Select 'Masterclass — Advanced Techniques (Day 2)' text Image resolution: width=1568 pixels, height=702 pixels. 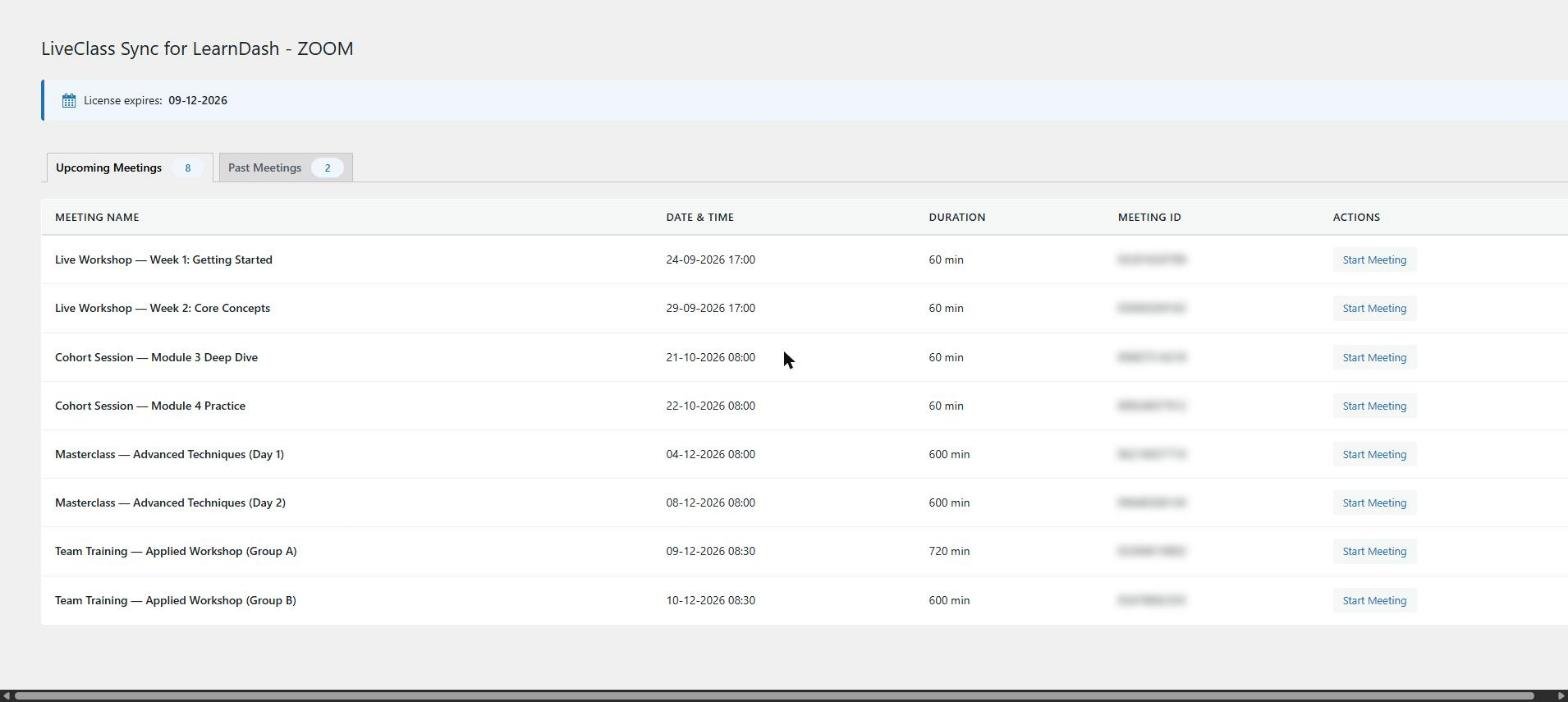click(170, 503)
